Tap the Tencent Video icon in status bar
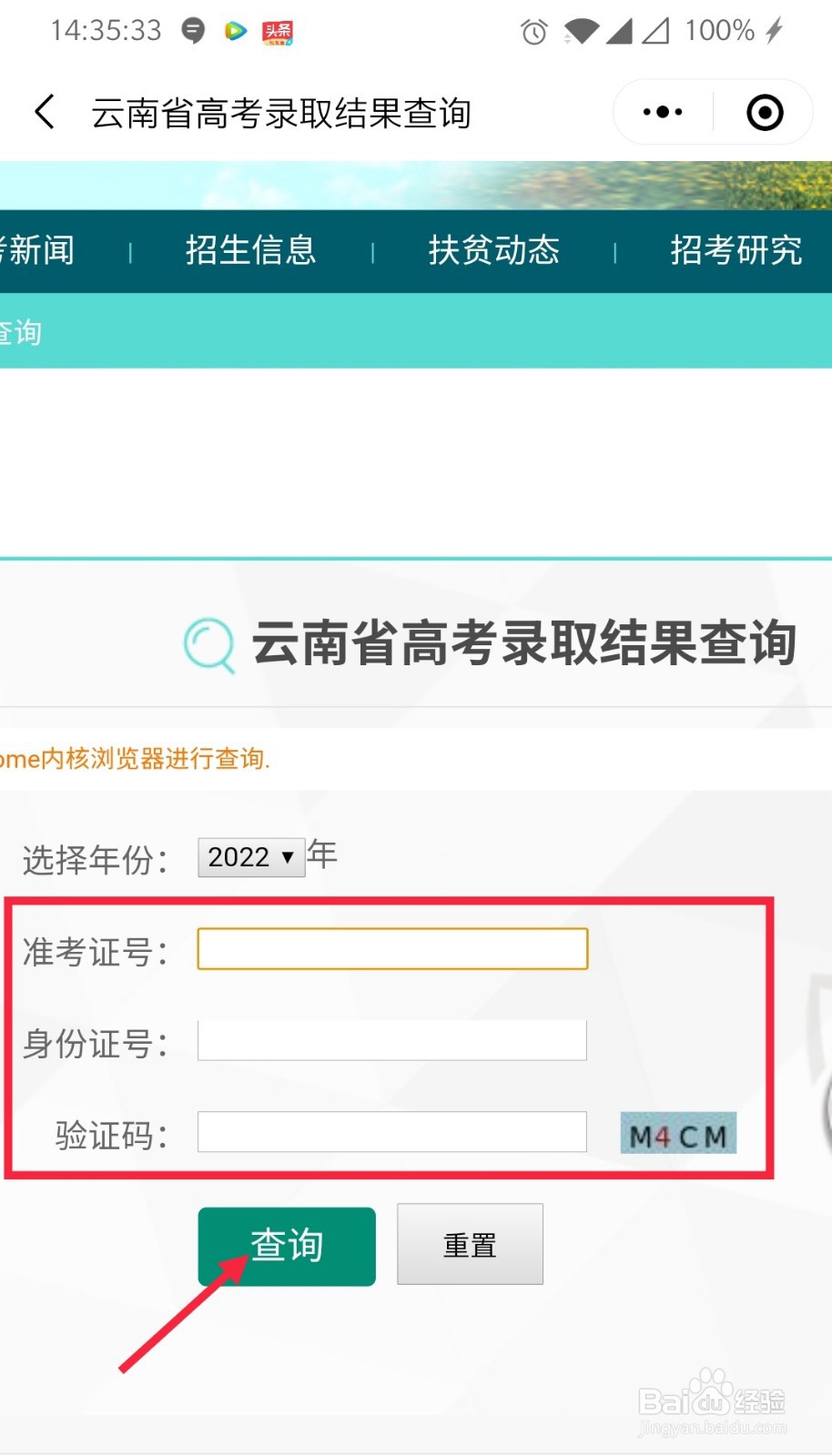The height and width of the screenshot is (1456, 832). (236, 30)
